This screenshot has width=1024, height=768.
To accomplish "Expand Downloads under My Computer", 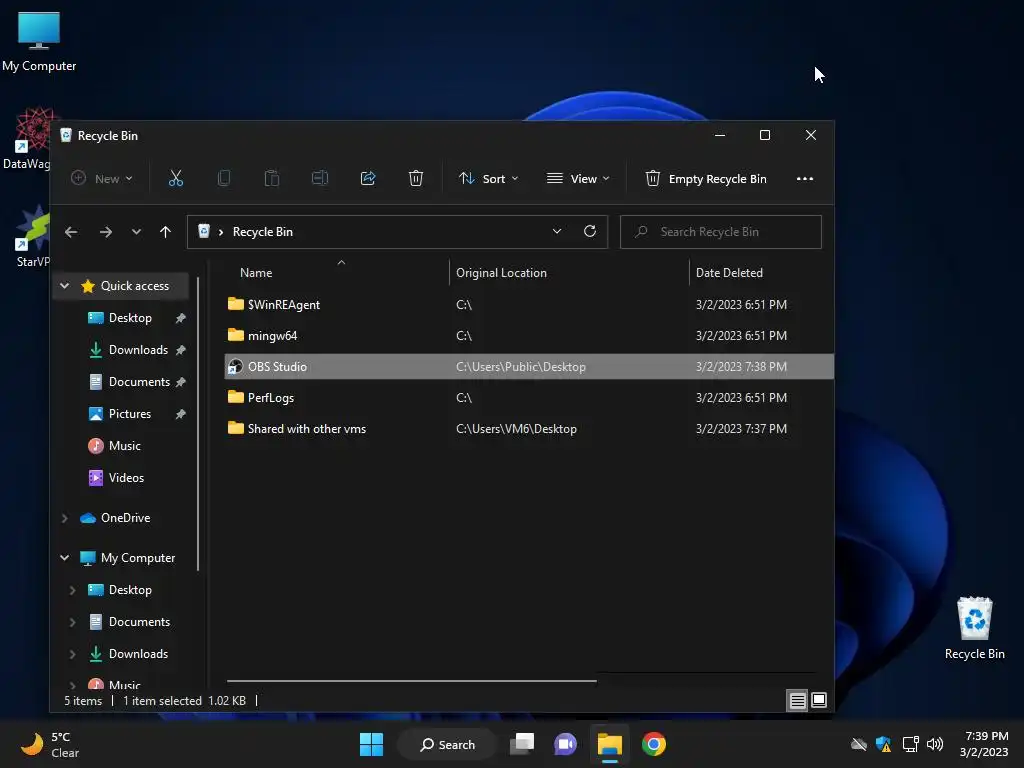I will (72, 654).
